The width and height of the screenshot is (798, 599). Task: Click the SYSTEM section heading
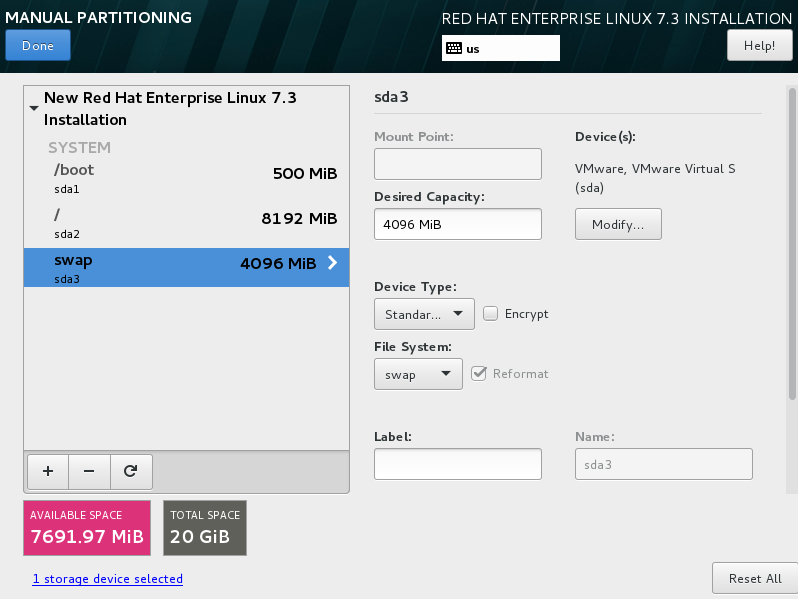[x=79, y=148]
